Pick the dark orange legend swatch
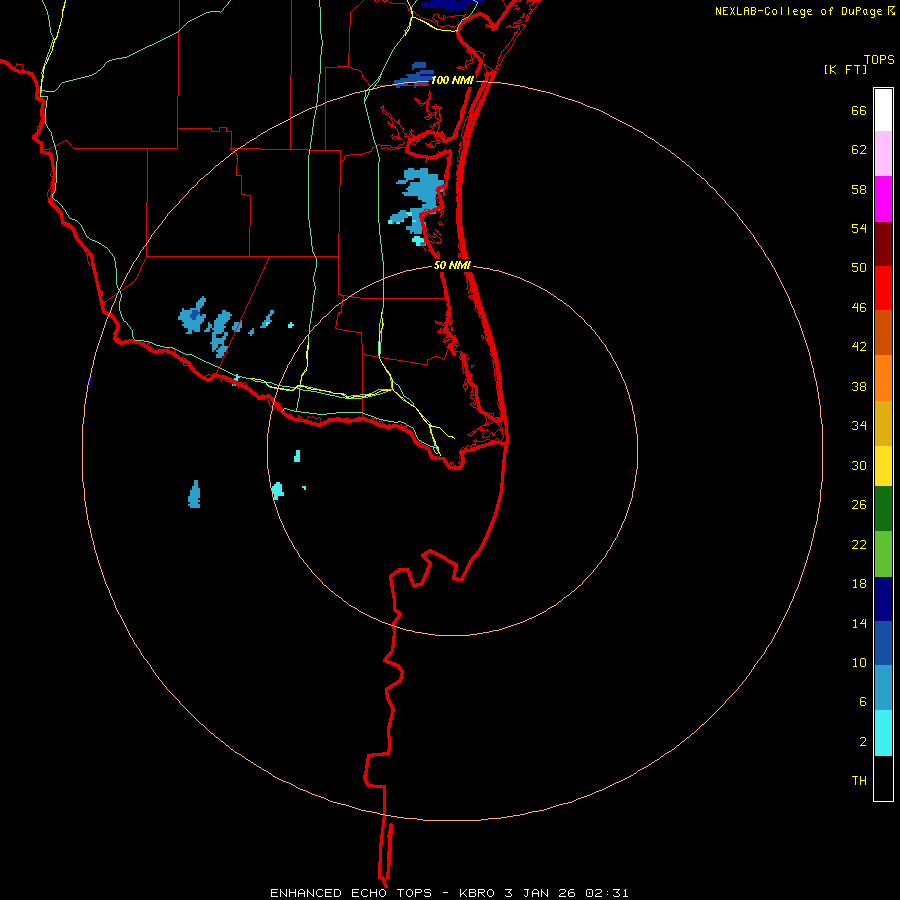This screenshot has height=900, width=900. click(x=883, y=332)
